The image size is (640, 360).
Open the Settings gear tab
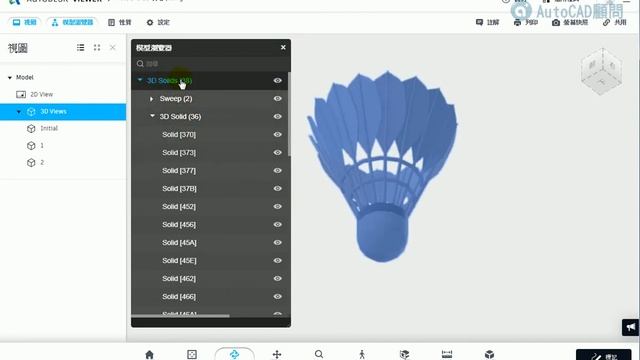click(x=158, y=22)
